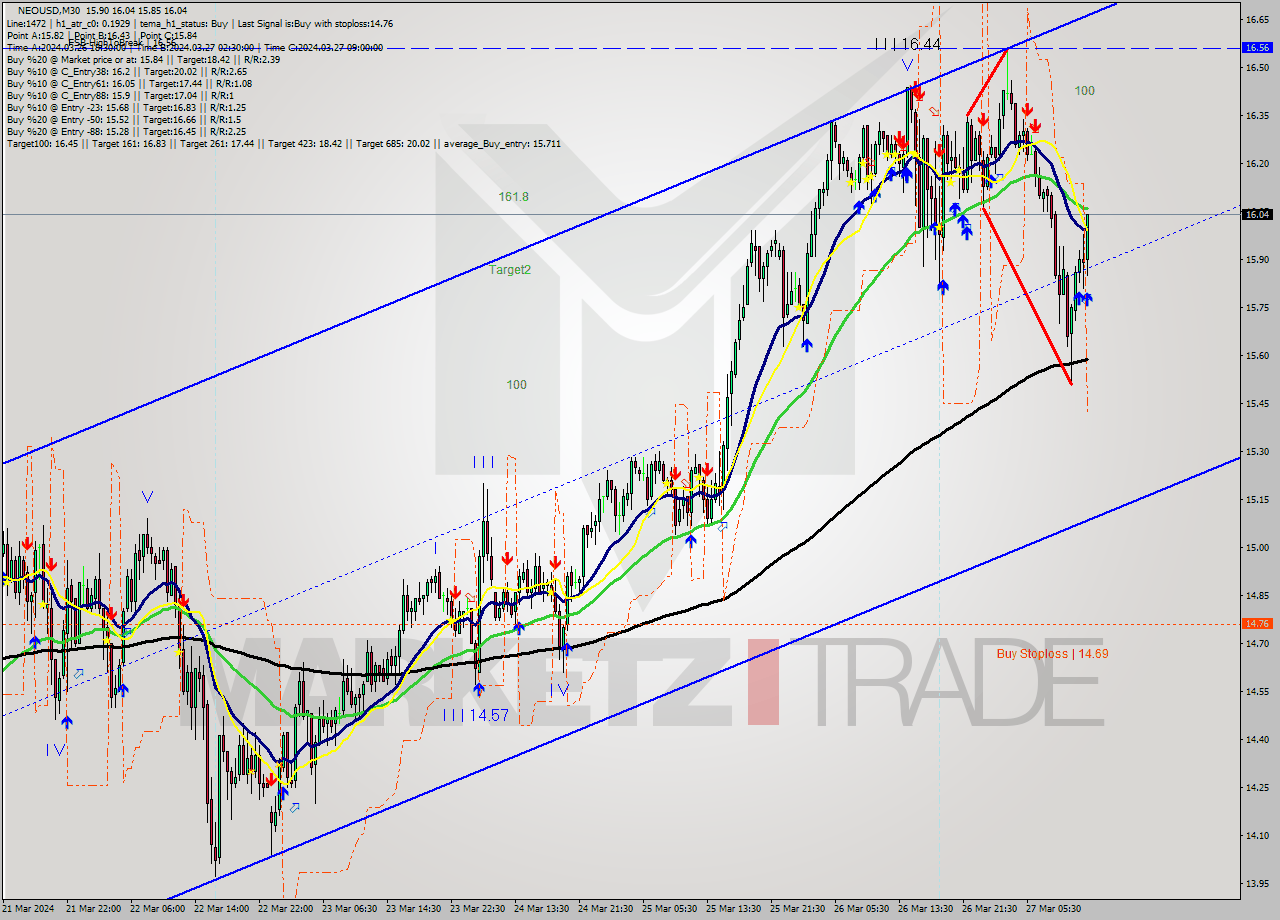Click the 'I I I 16.44' wave label
The height and width of the screenshot is (920, 1280).
(x=907, y=44)
